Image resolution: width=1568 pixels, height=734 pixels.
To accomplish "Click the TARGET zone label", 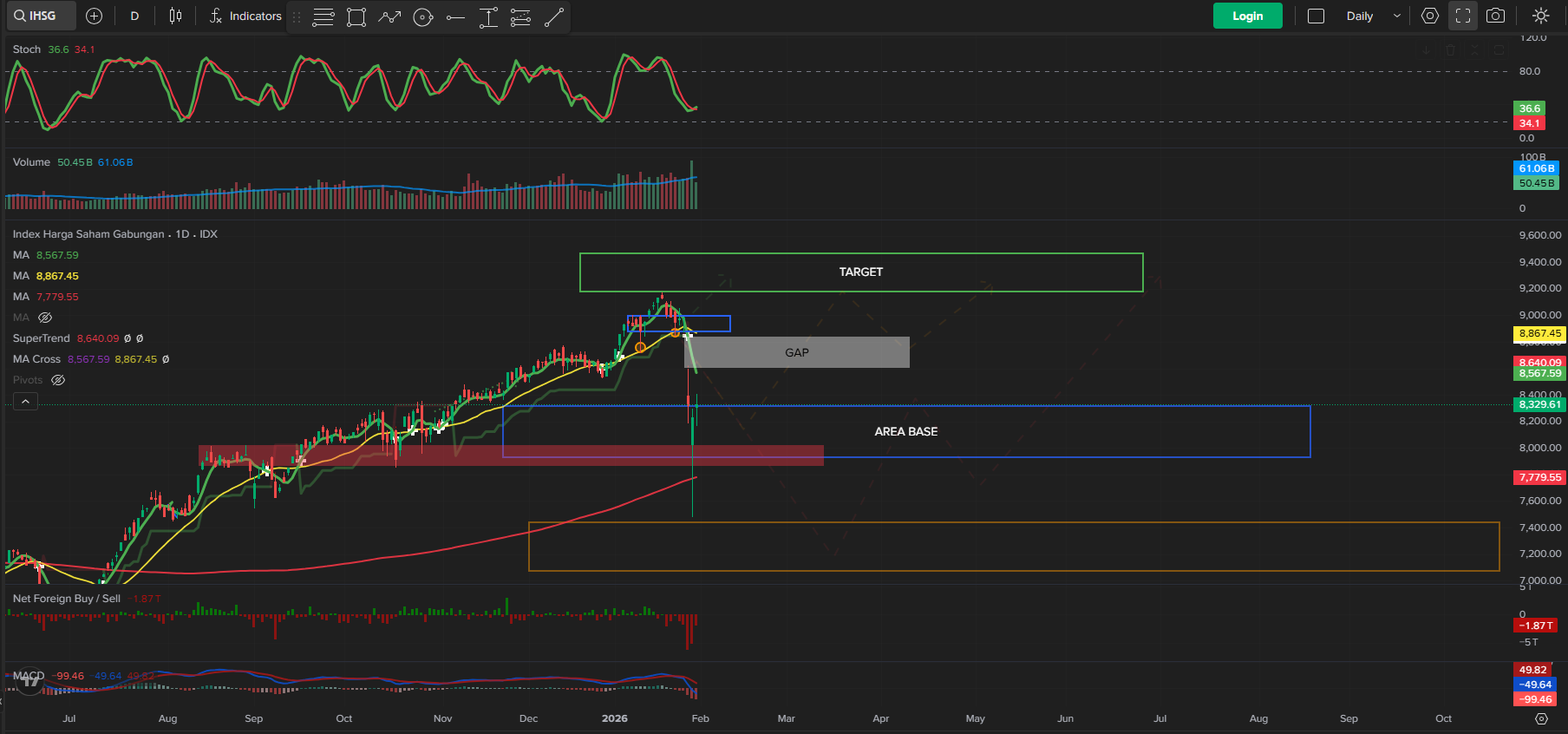I will [x=861, y=272].
